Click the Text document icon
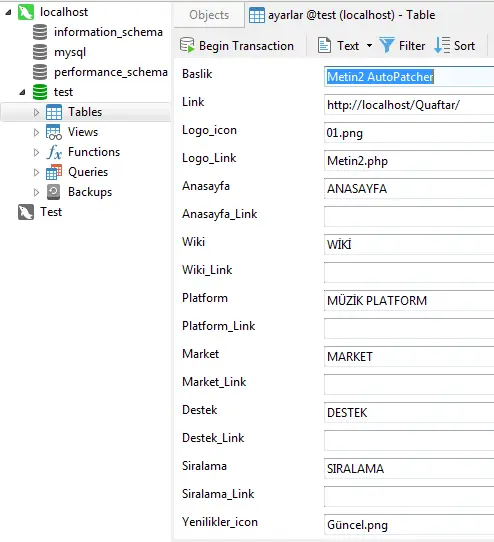The height and width of the screenshot is (542, 494). tap(324, 46)
